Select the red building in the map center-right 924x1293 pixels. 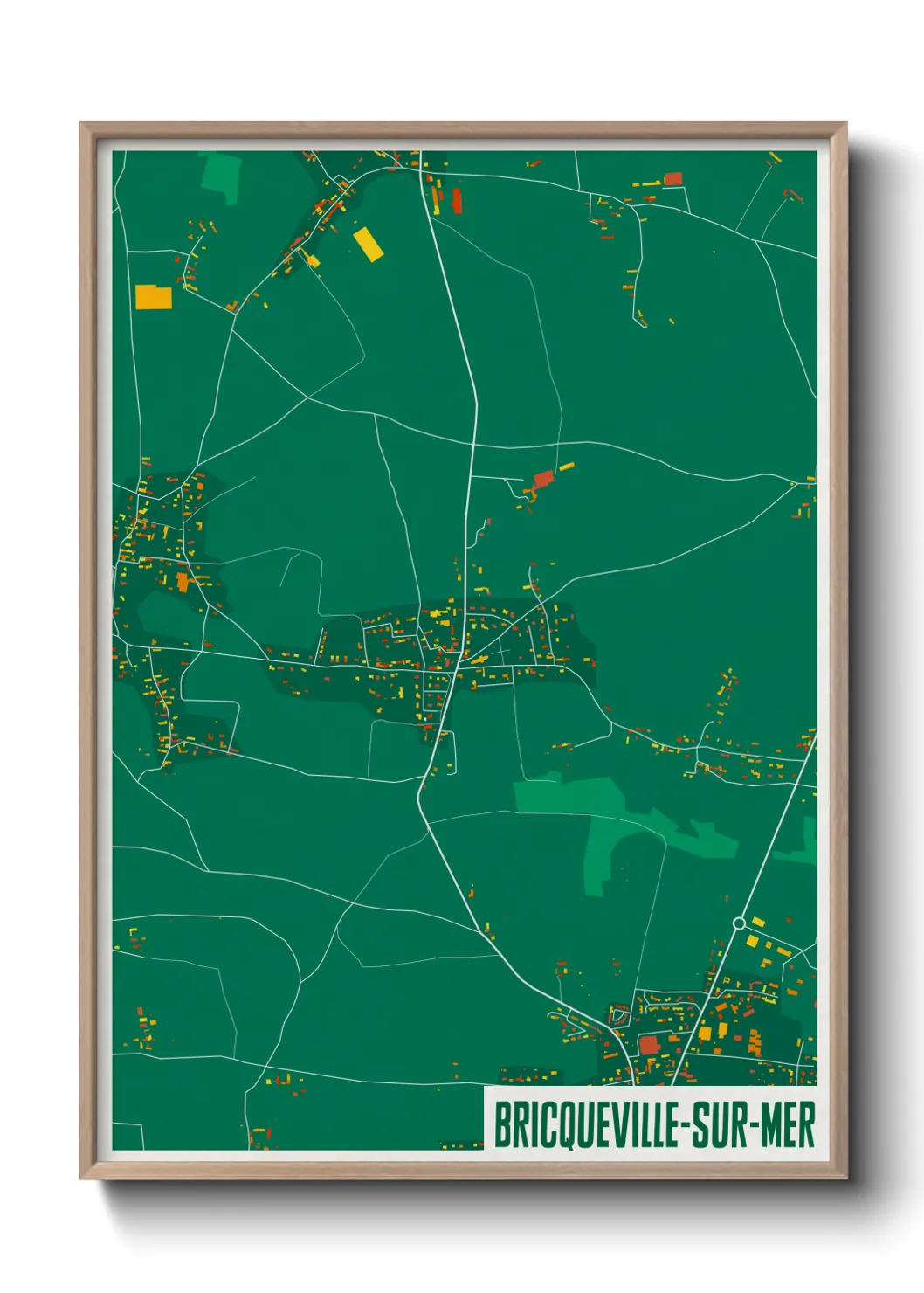pyautogui.click(x=543, y=479)
